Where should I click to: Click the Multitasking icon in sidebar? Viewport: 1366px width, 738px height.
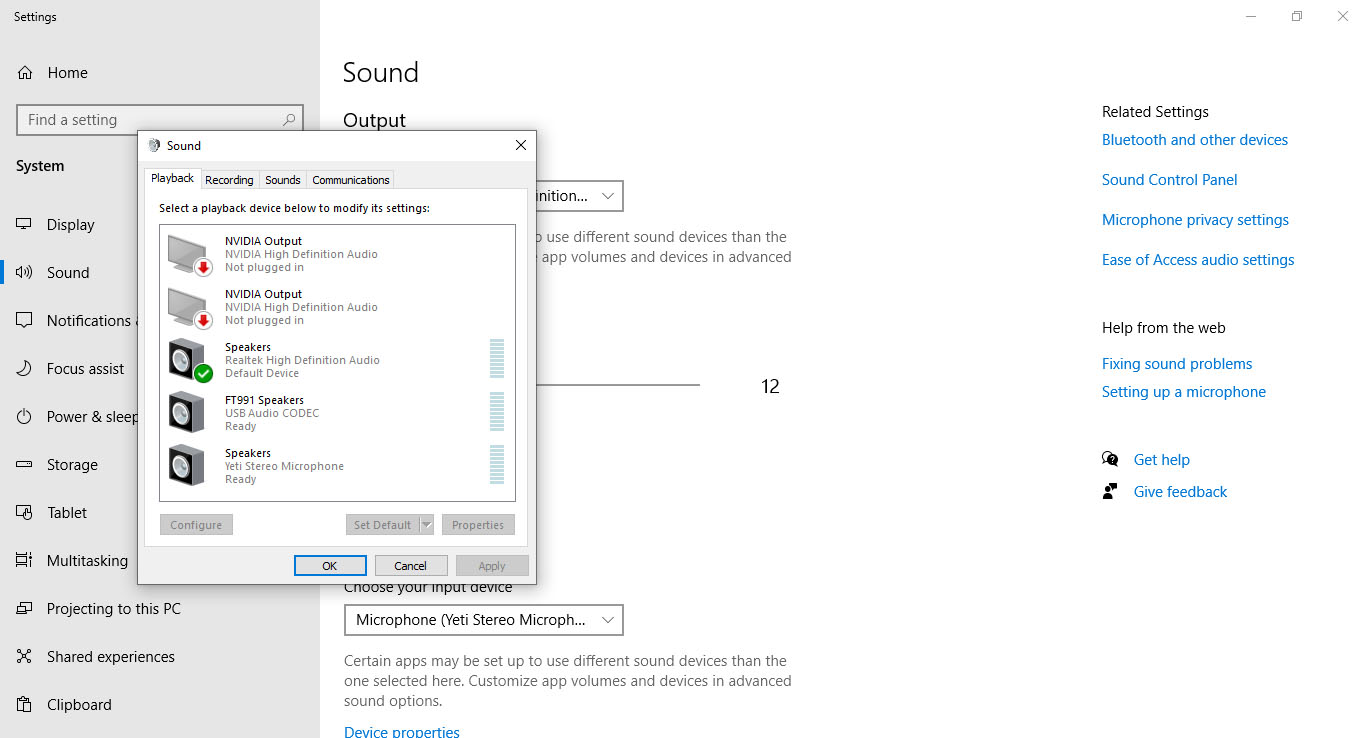click(x=25, y=561)
